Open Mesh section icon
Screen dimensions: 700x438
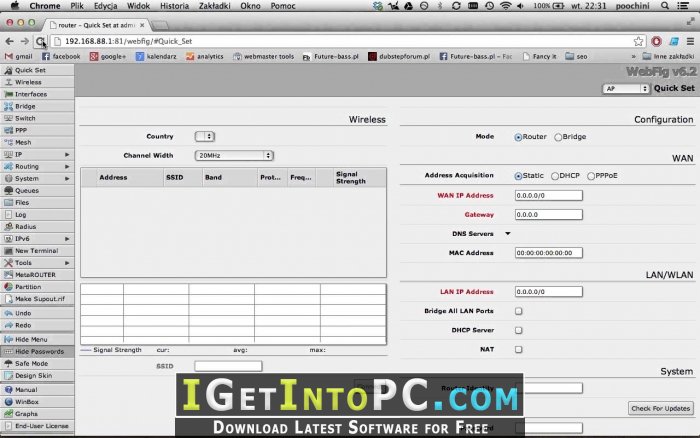tap(8, 142)
